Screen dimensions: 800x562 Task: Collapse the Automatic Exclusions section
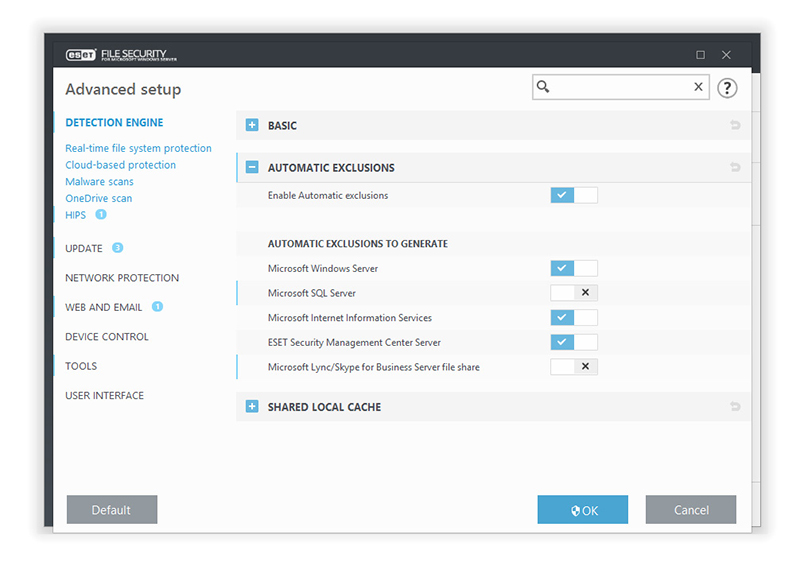252,168
